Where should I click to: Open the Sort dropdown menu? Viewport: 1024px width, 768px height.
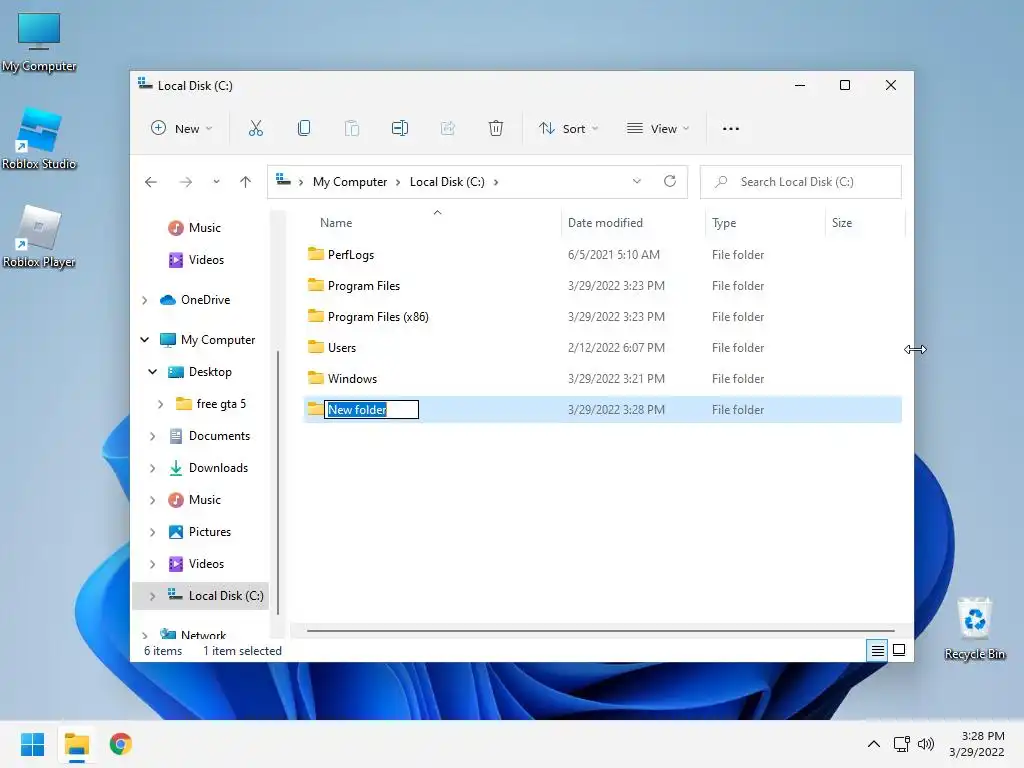(569, 129)
